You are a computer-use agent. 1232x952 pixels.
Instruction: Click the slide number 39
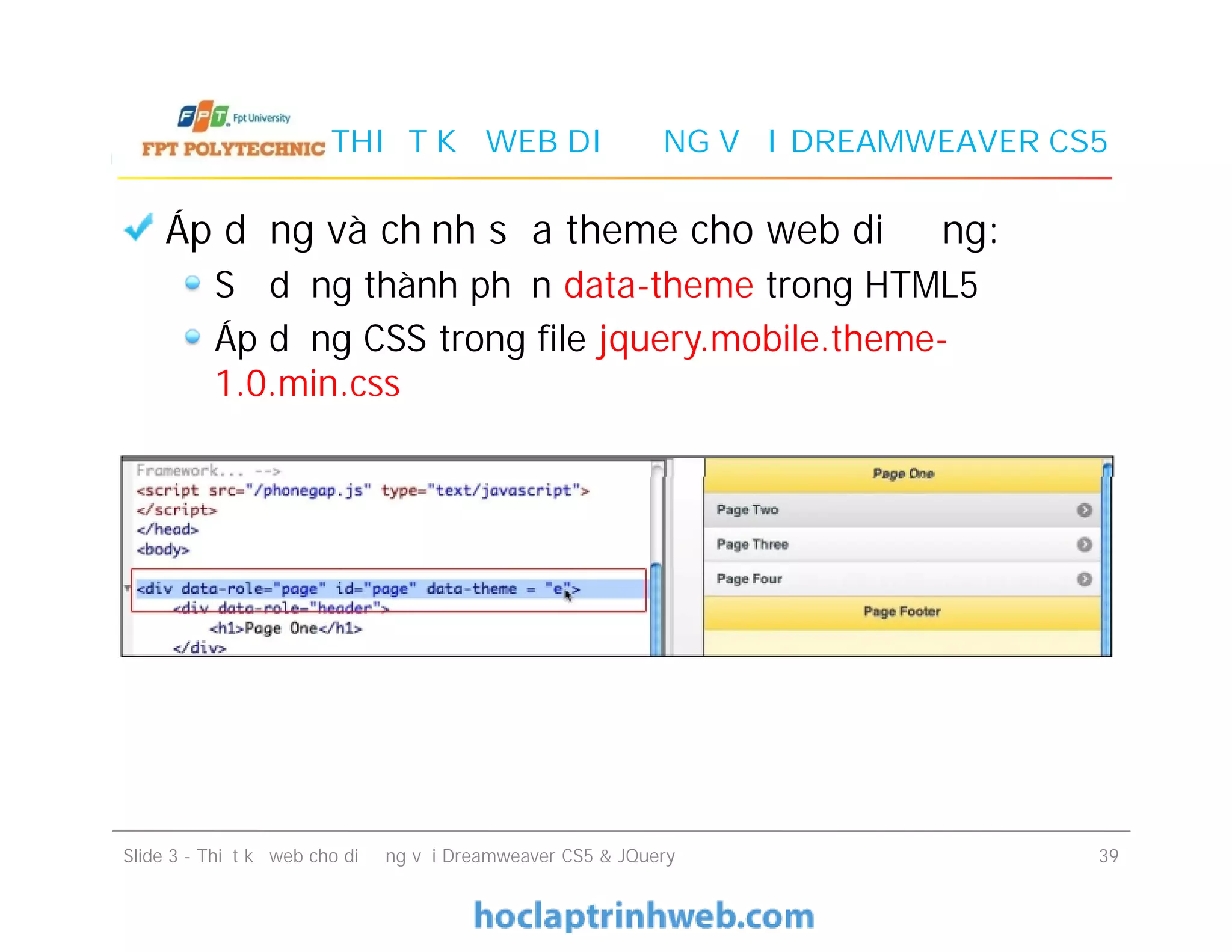1108,856
